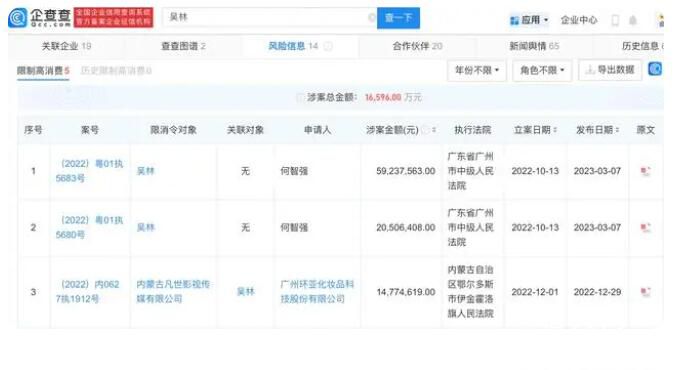Switch to 新闻舆情 65 tab
Viewport: 673px width, 370px height.
(x=534, y=46)
